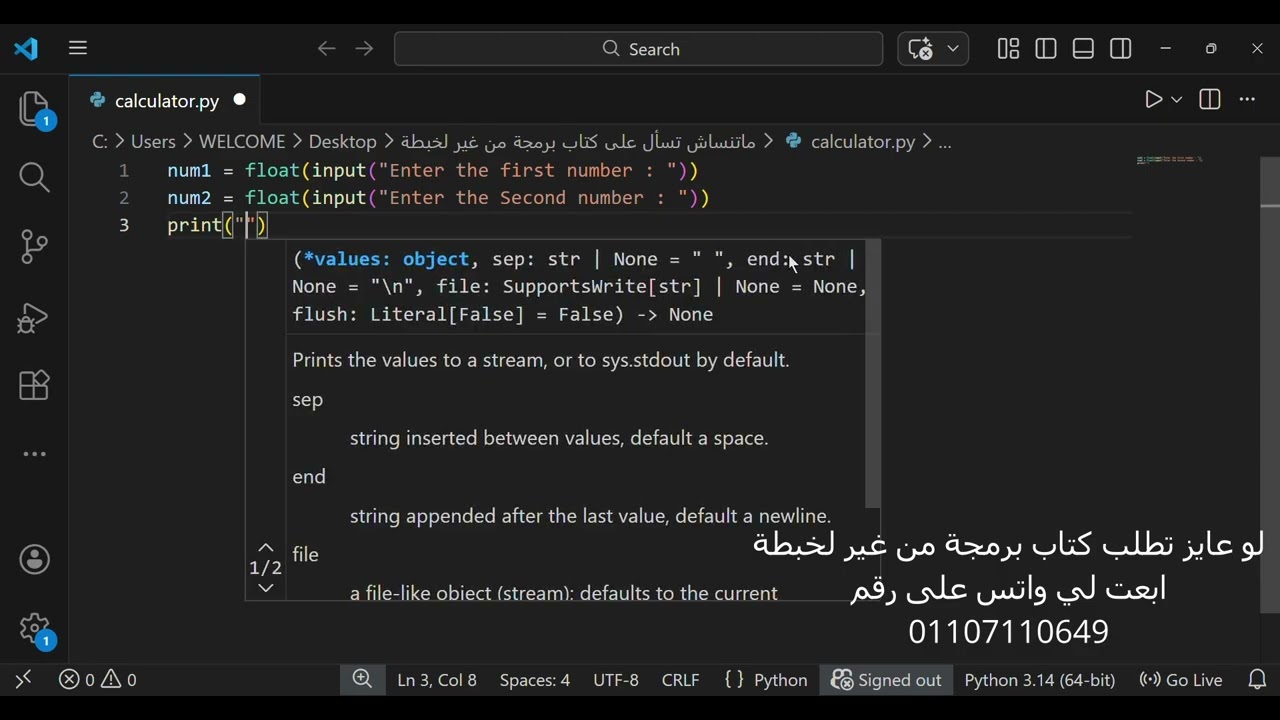Click the num2 variable on line 2
1280x720 pixels.
pyautogui.click(x=189, y=198)
